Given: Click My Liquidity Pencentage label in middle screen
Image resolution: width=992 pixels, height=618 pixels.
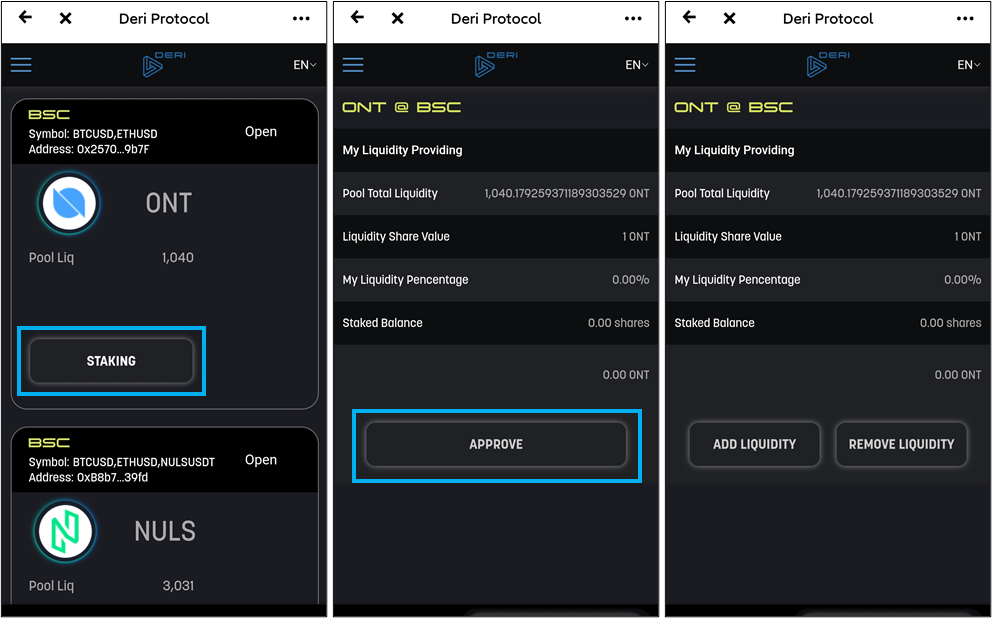Looking at the screenshot, I should [406, 280].
